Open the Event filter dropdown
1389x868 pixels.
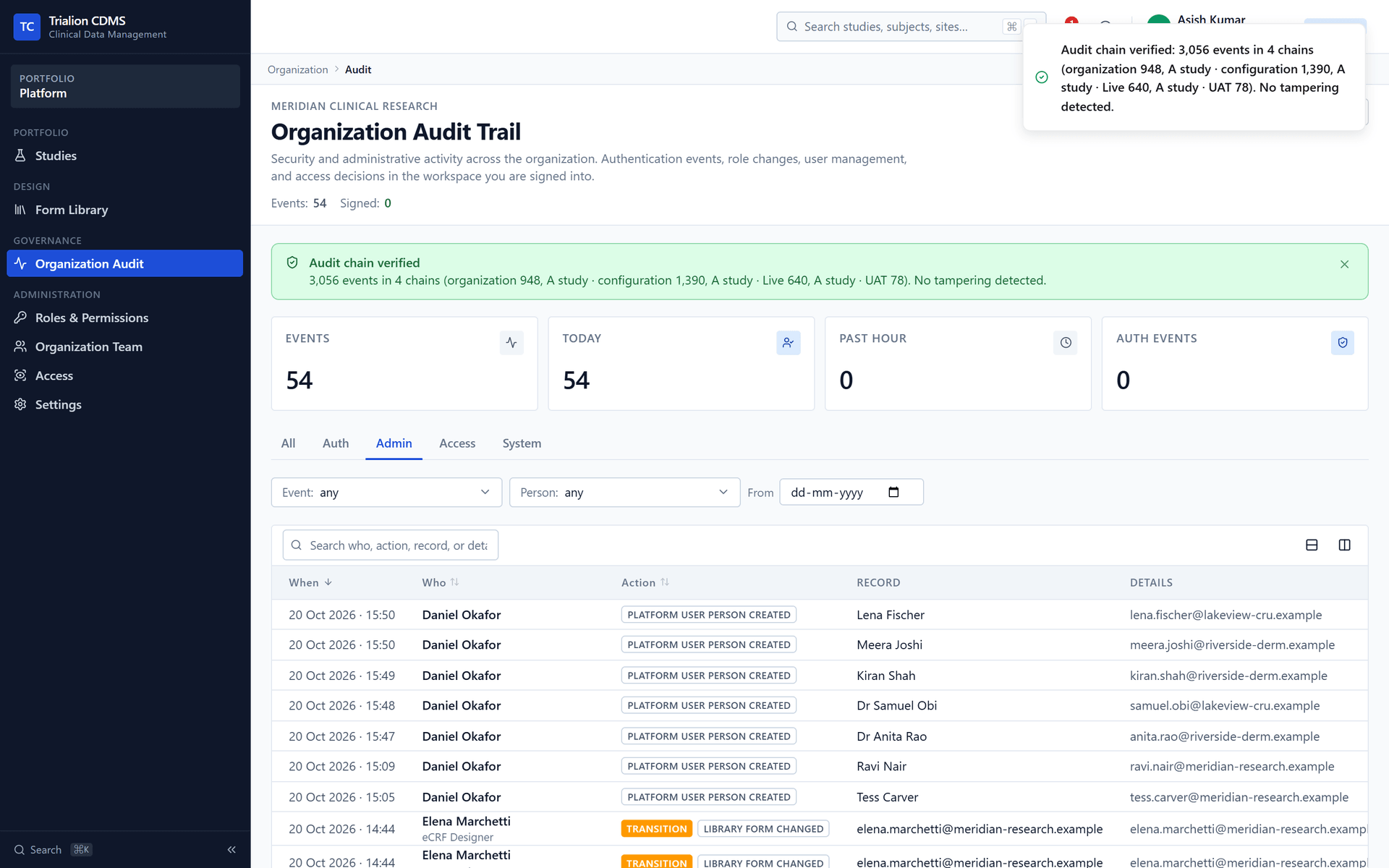click(x=386, y=493)
